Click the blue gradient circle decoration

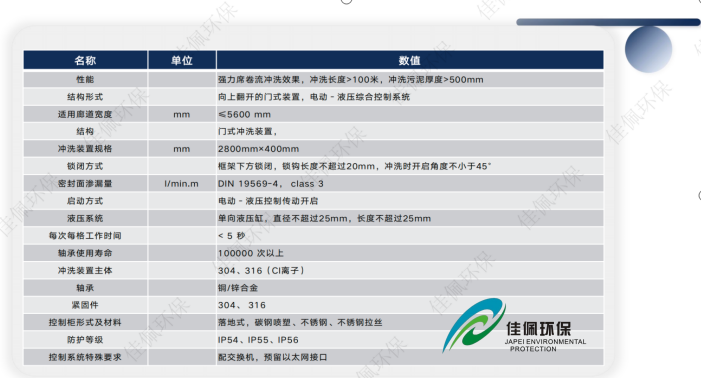[648, 49]
